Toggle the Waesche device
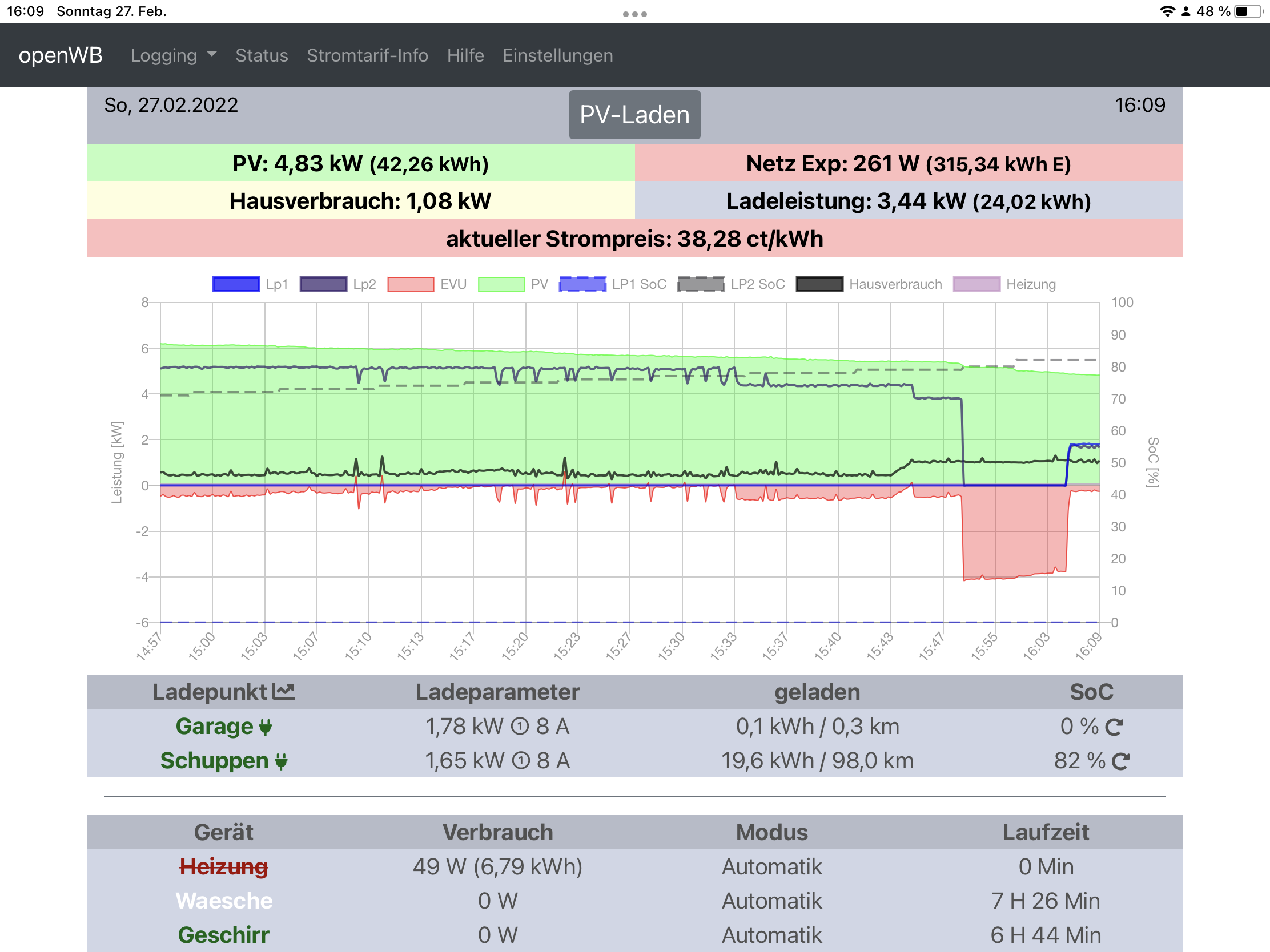 pyautogui.click(x=223, y=901)
